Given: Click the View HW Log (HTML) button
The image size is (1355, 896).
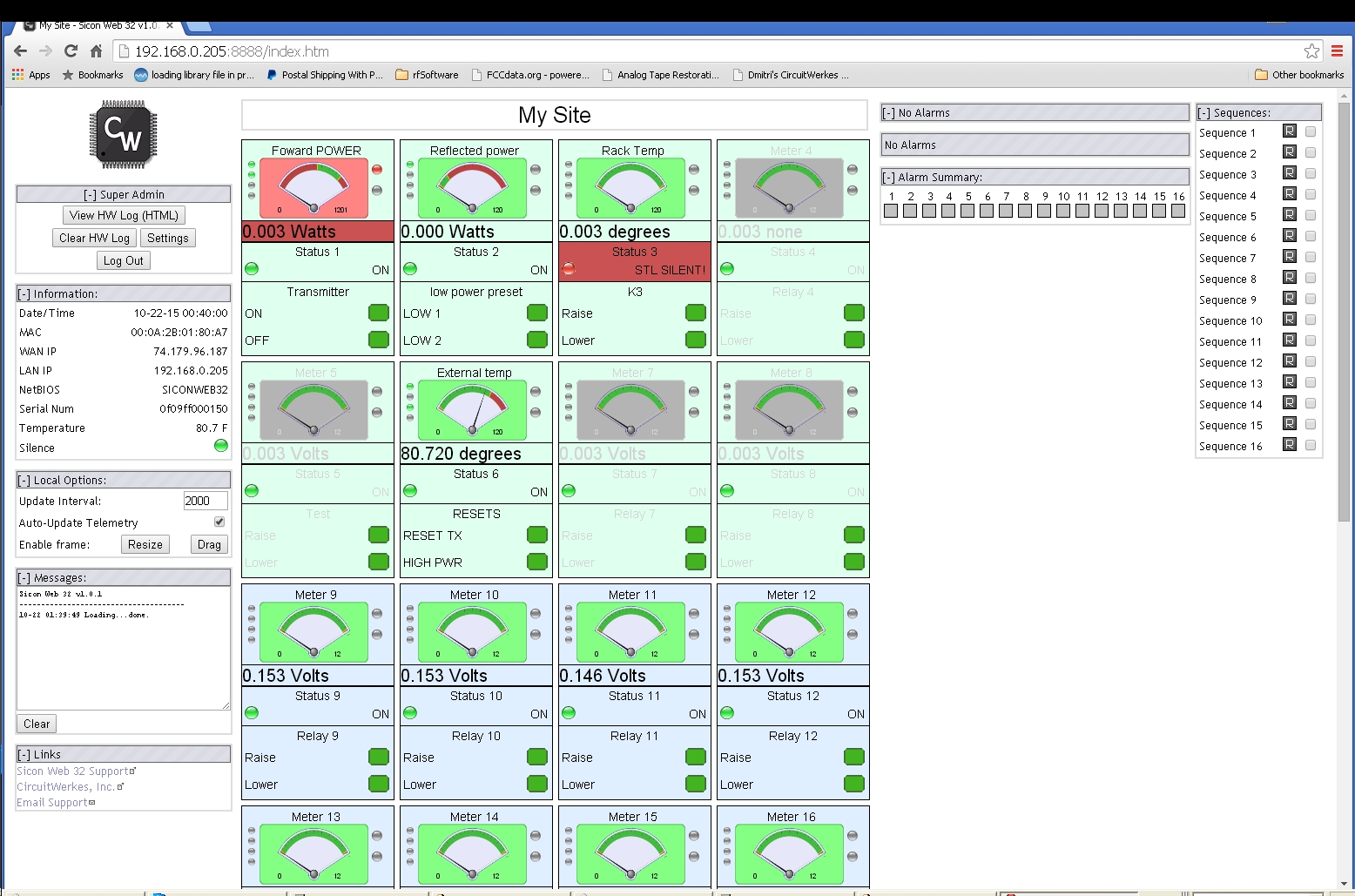Looking at the screenshot, I should tap(124, 215).
